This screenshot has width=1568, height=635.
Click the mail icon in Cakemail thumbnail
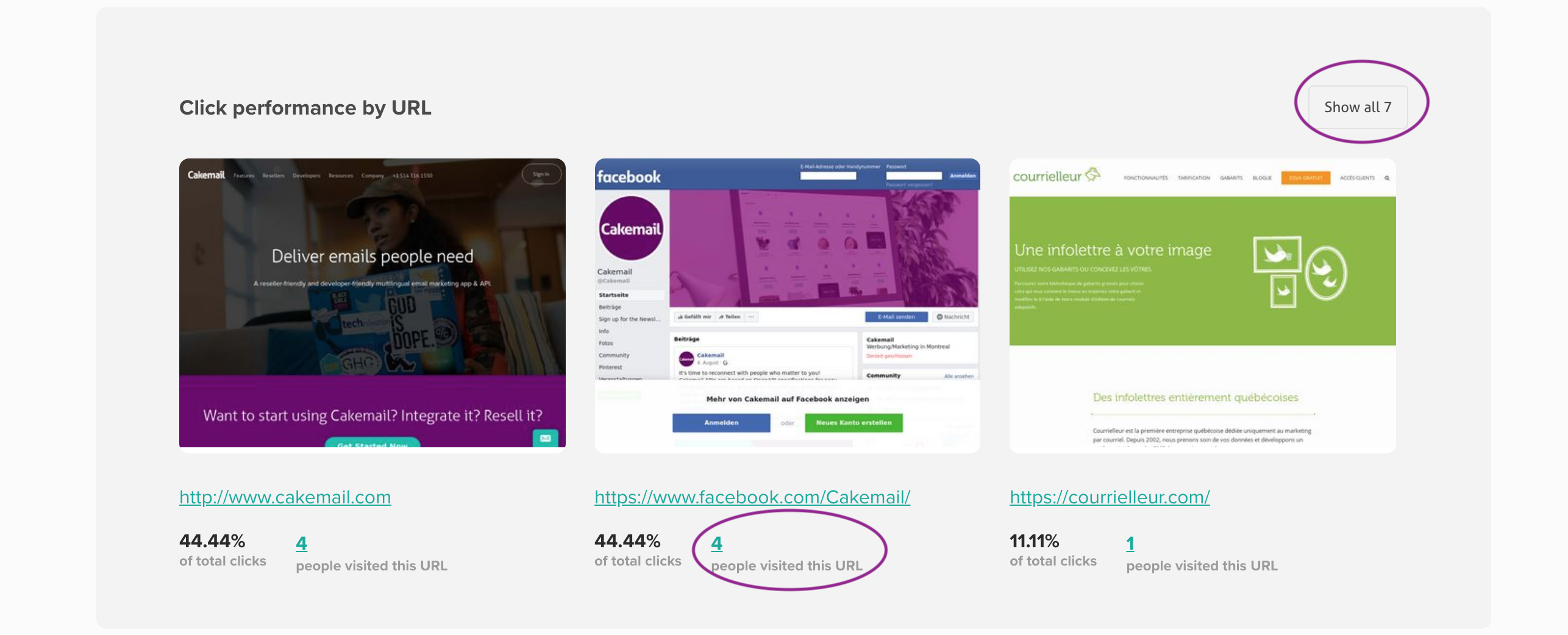[545, 438]
